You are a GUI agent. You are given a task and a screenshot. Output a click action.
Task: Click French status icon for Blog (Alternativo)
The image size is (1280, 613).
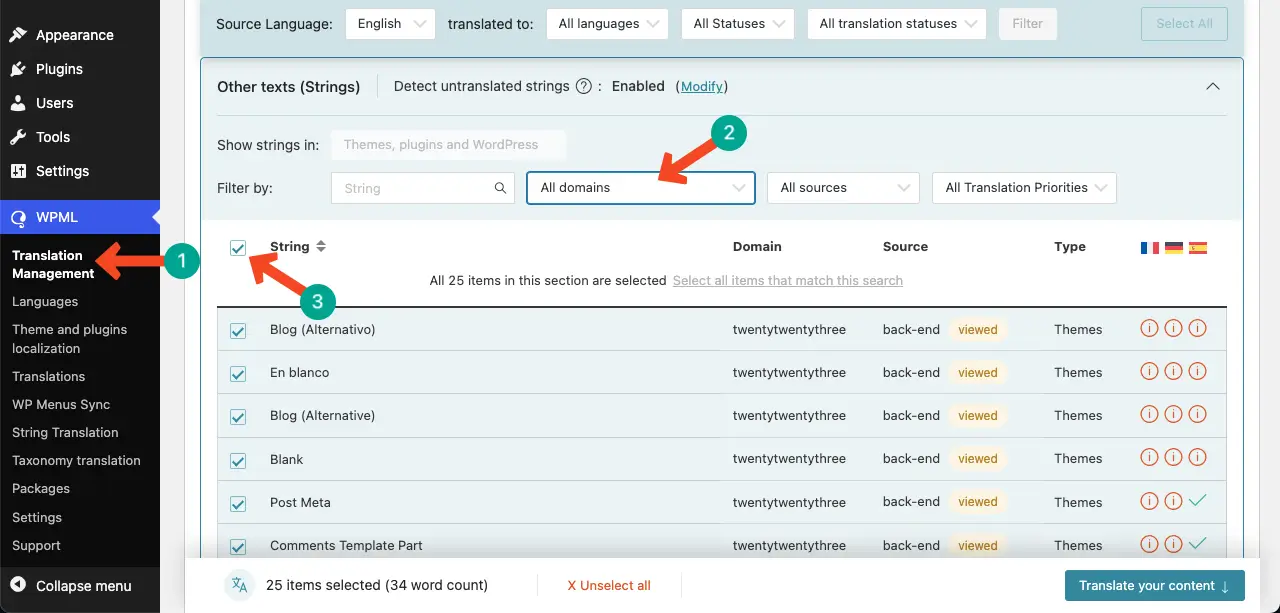1149,329
